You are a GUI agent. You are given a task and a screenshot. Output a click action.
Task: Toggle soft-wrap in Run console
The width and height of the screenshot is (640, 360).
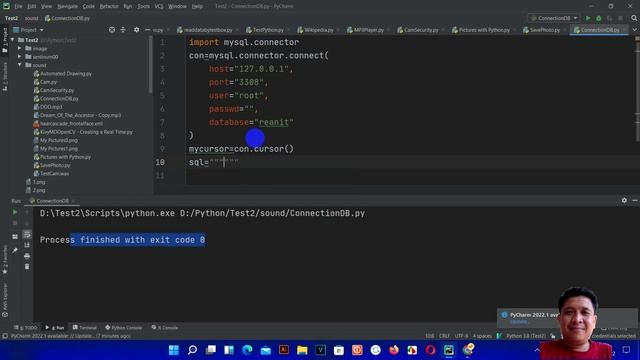coord(27,234)
